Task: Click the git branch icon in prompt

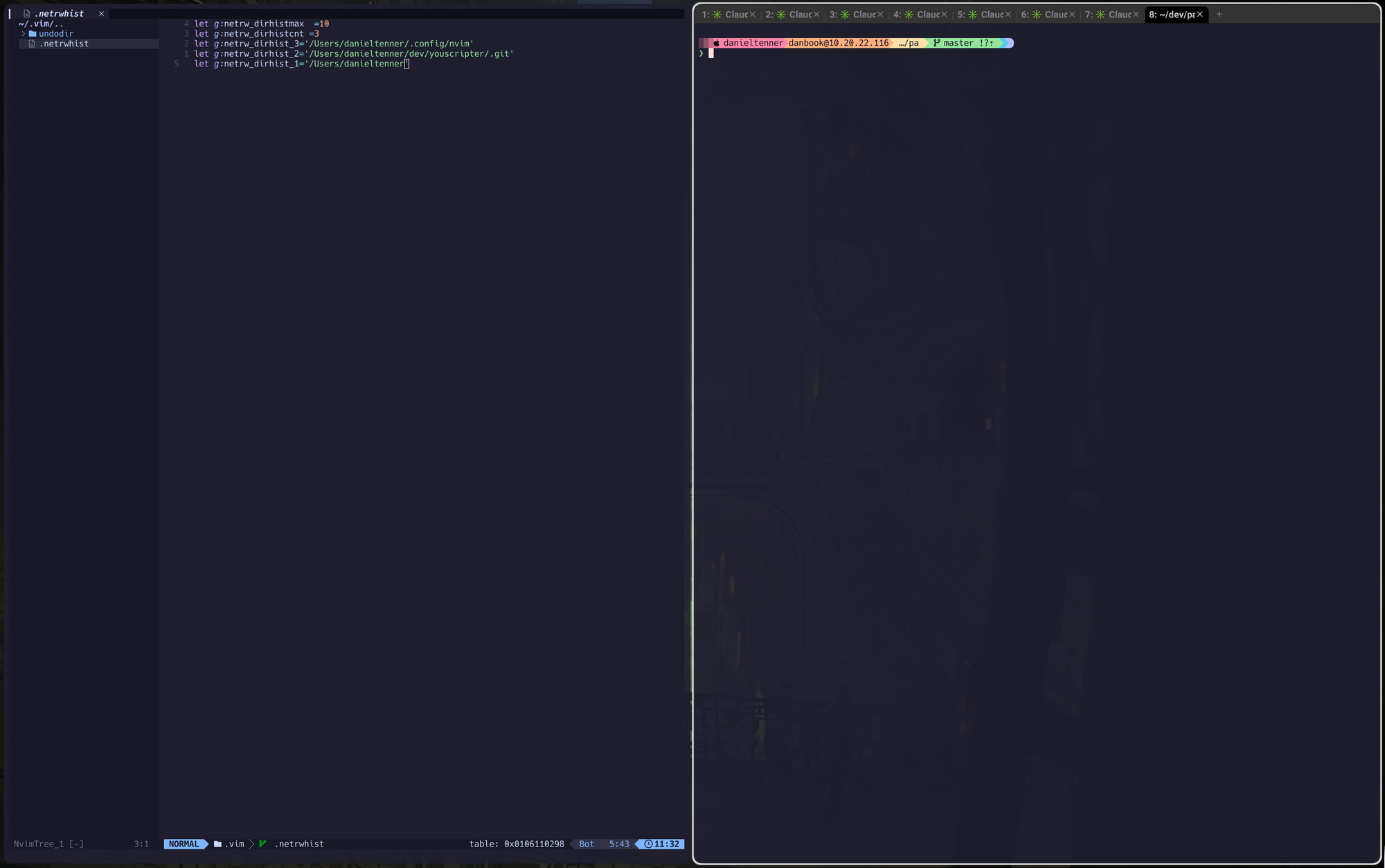Action: (x=936, y=43)
